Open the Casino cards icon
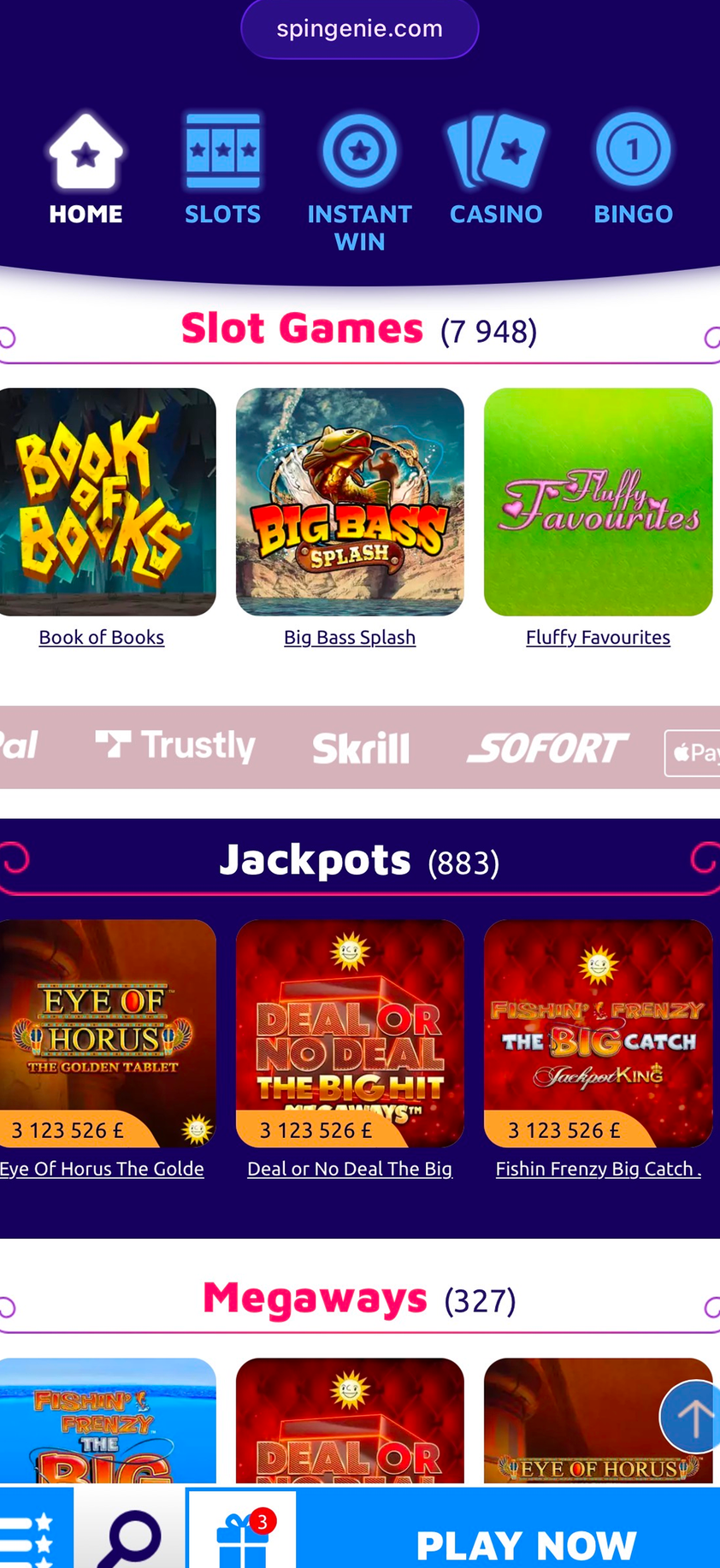The height and width of the screenshot is (1568, 720). click(496, 150)
